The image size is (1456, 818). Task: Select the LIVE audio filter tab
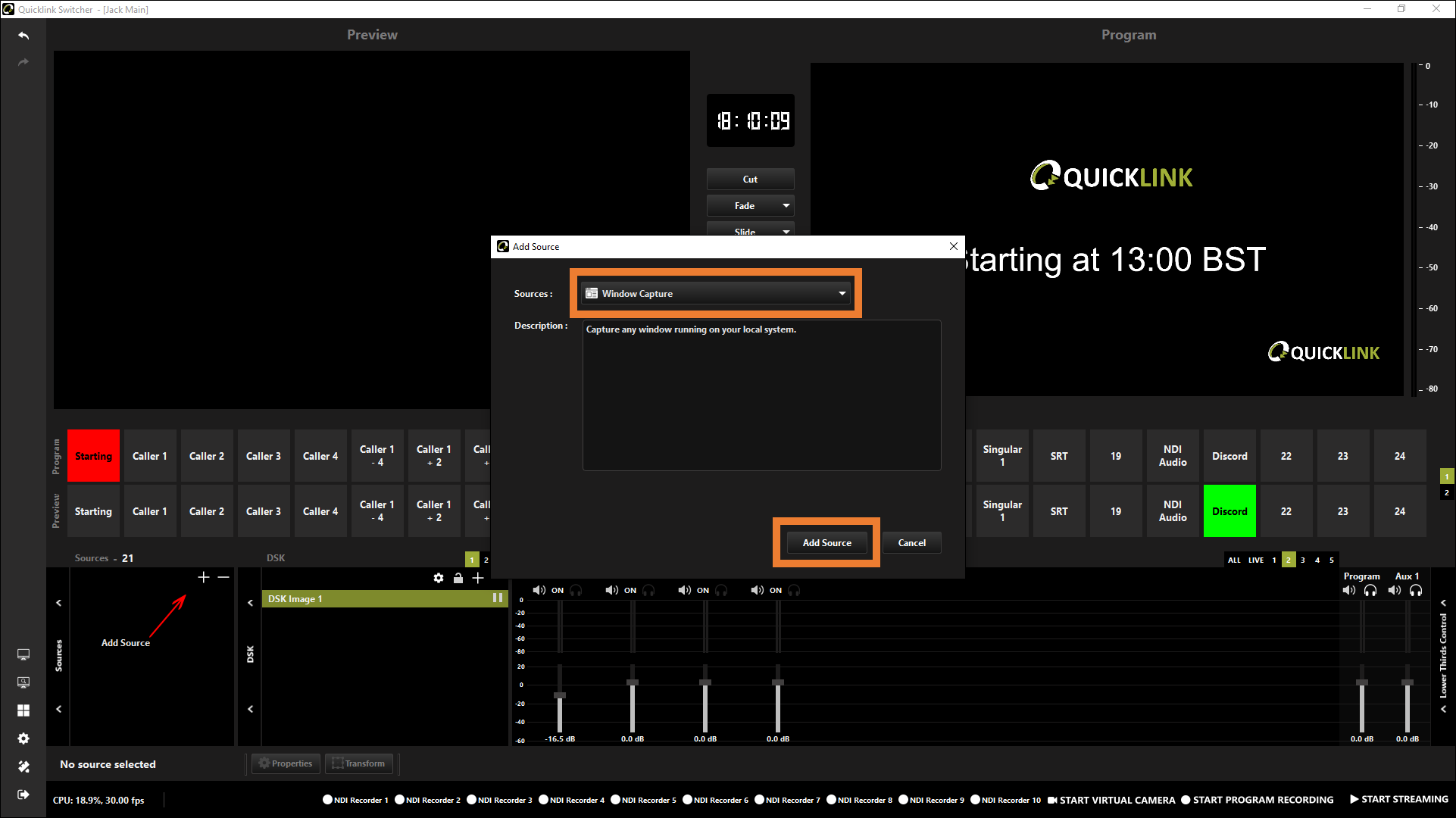tap(1256, 560)
